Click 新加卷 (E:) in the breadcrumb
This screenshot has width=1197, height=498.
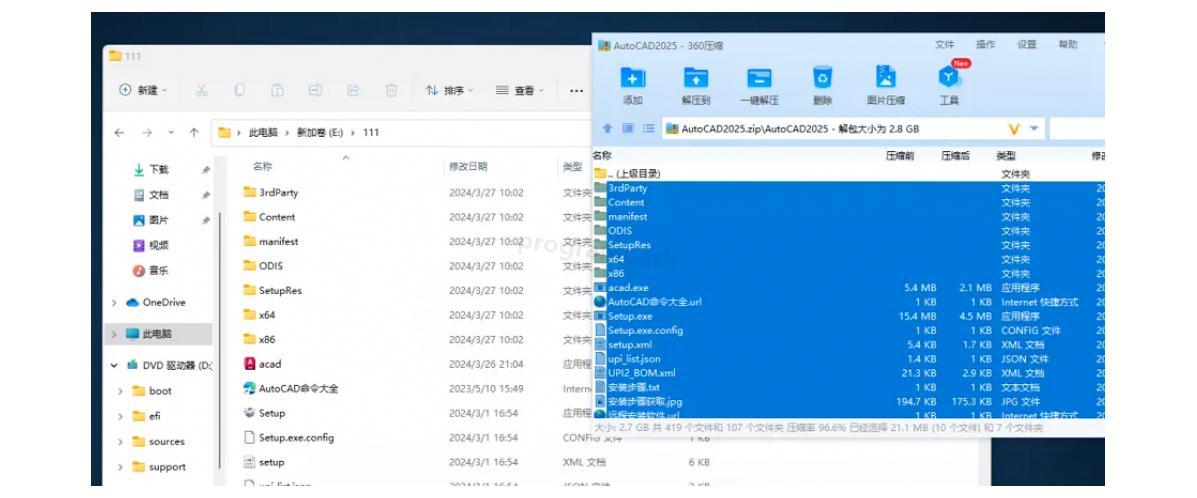tap(320, 132)
